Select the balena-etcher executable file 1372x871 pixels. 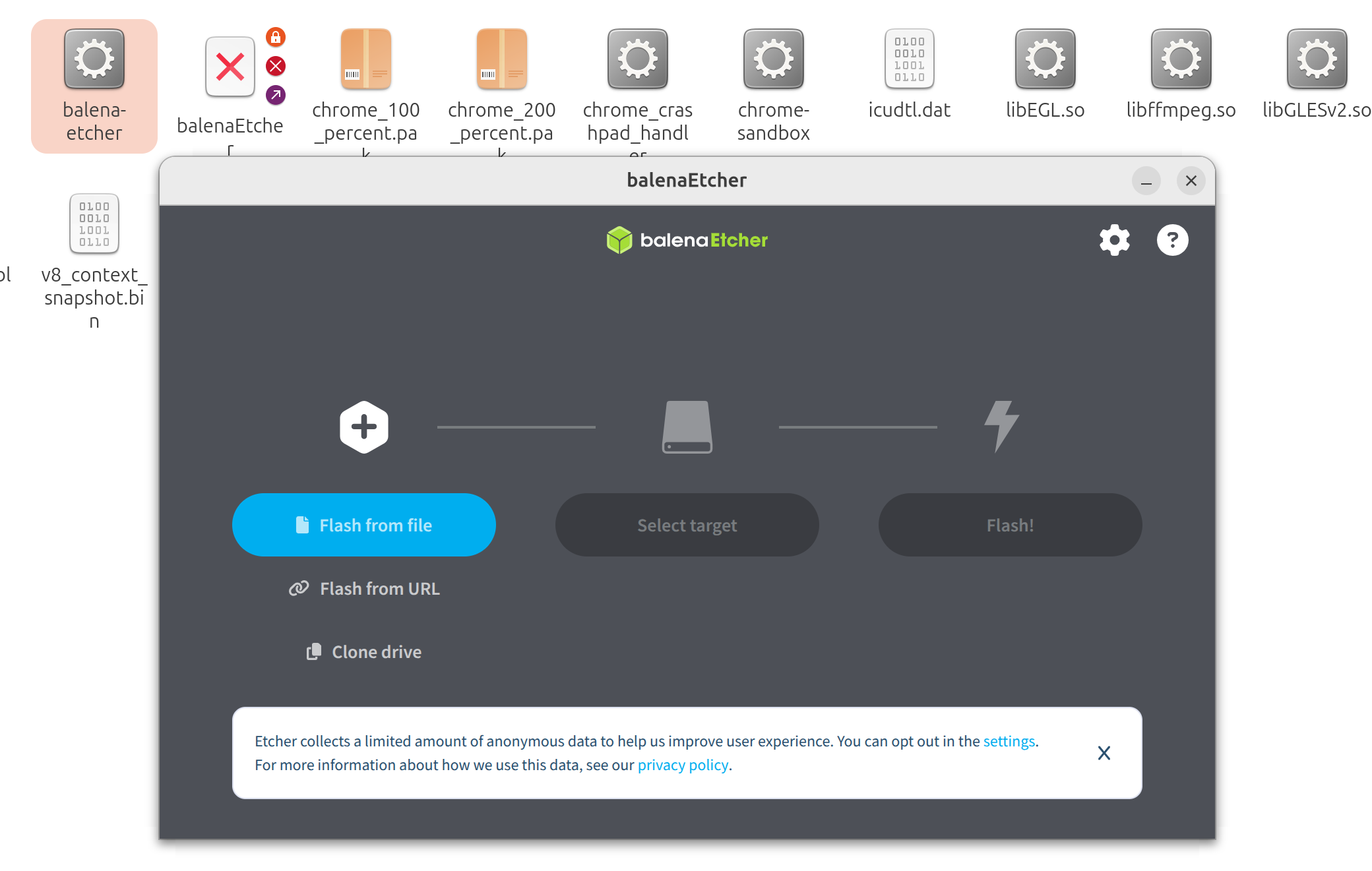[x=94, y=86]
